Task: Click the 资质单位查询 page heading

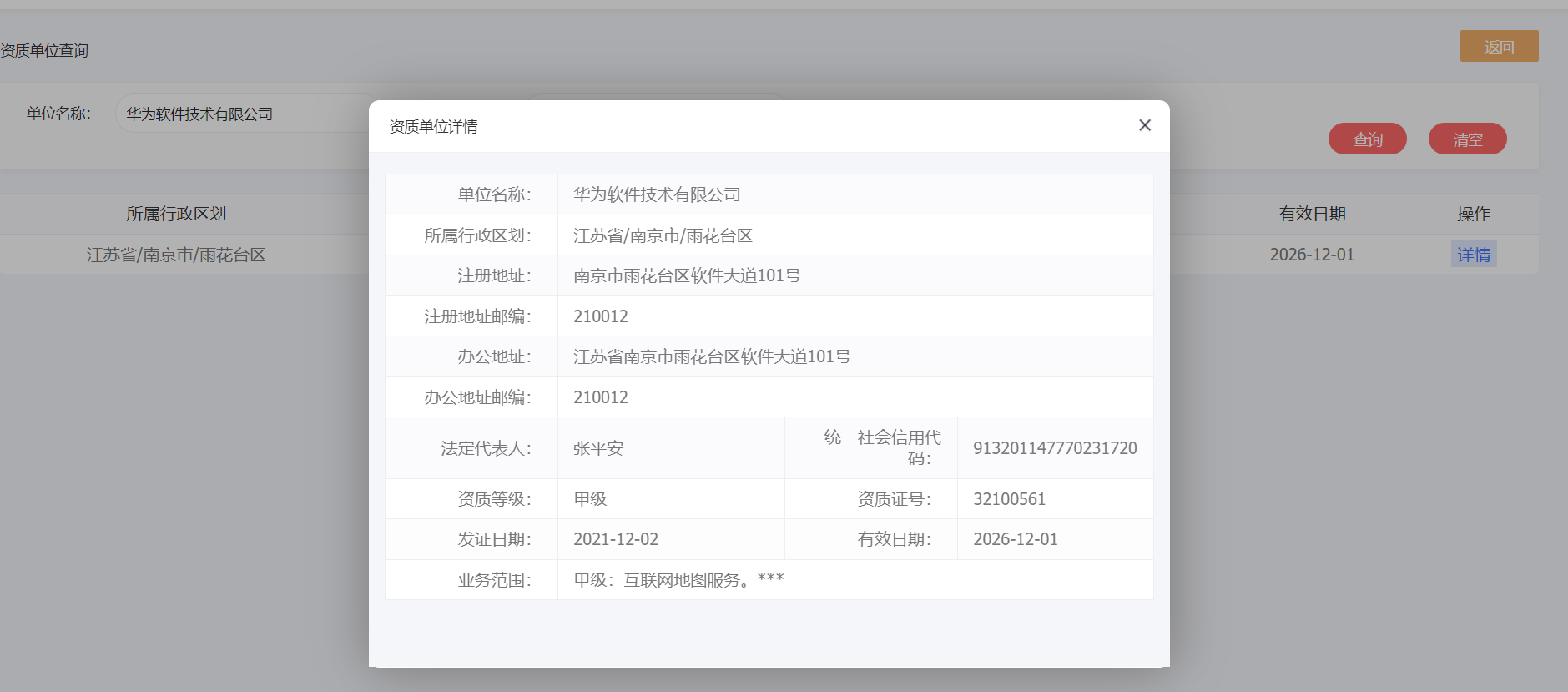Action: tap(44, 50)
